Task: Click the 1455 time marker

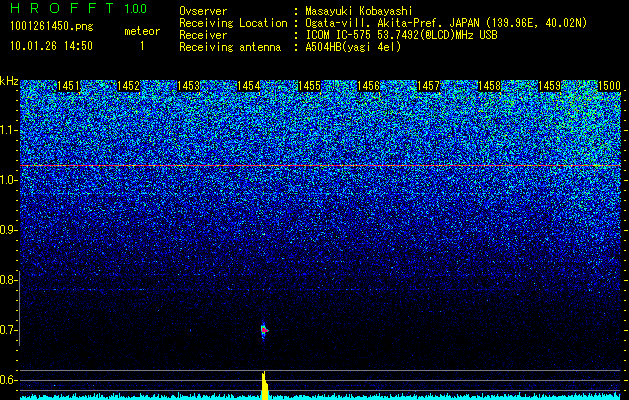Action: [309, 86]
